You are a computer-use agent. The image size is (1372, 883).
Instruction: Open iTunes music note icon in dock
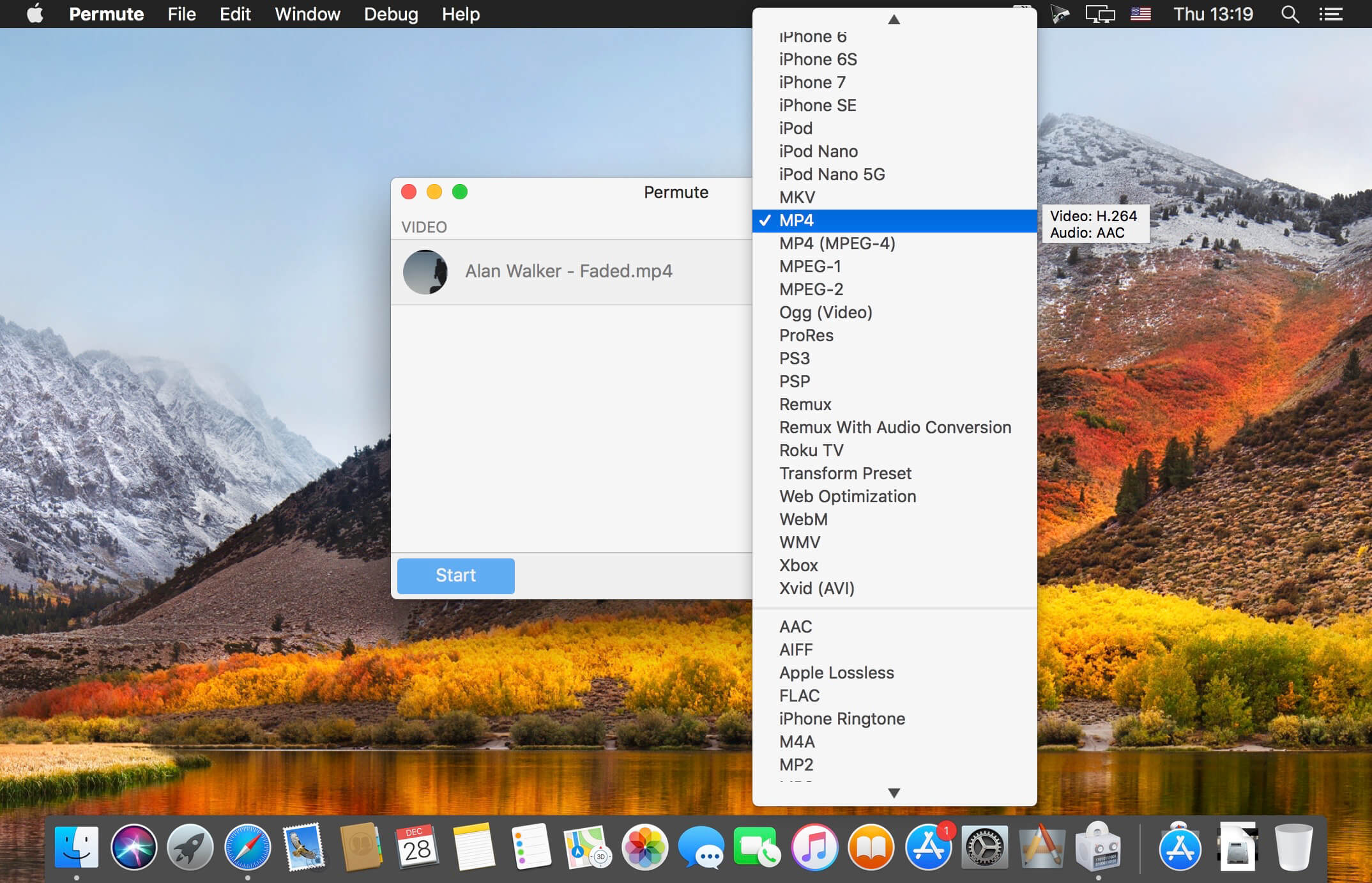[814, 848]
